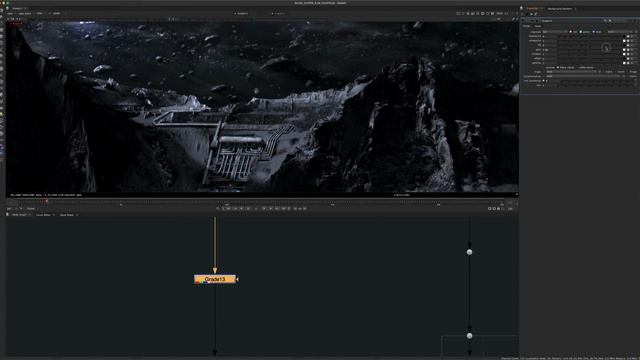Switch to the Curve Editor tab
Image resolution: width=640 pixels, height=360 pixels.
click(x=43, y=215)
